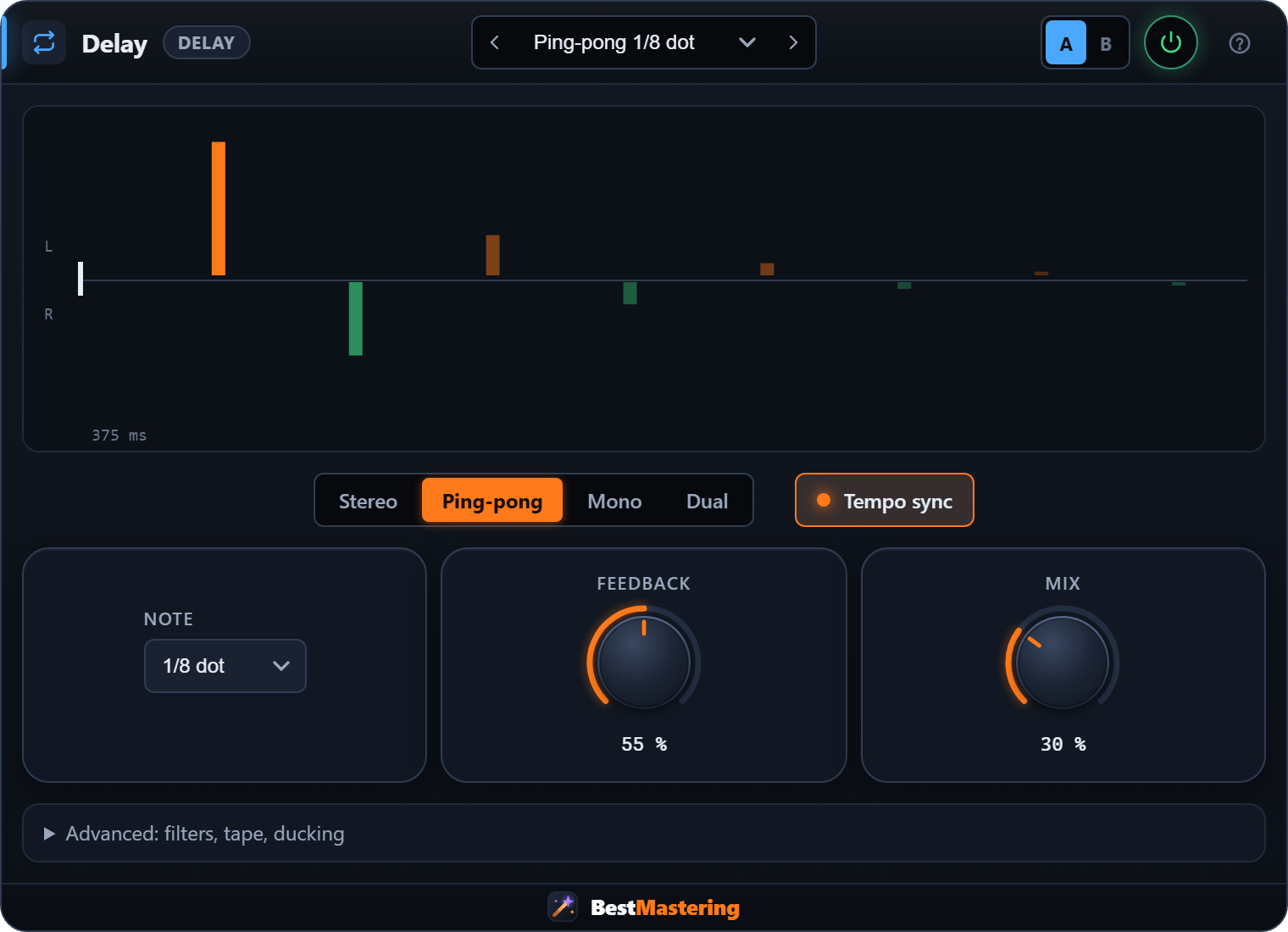The height and width of the screenshot is (932, 1288).
Task: Click the Delay title text
Action: click(x=114, y=44)
